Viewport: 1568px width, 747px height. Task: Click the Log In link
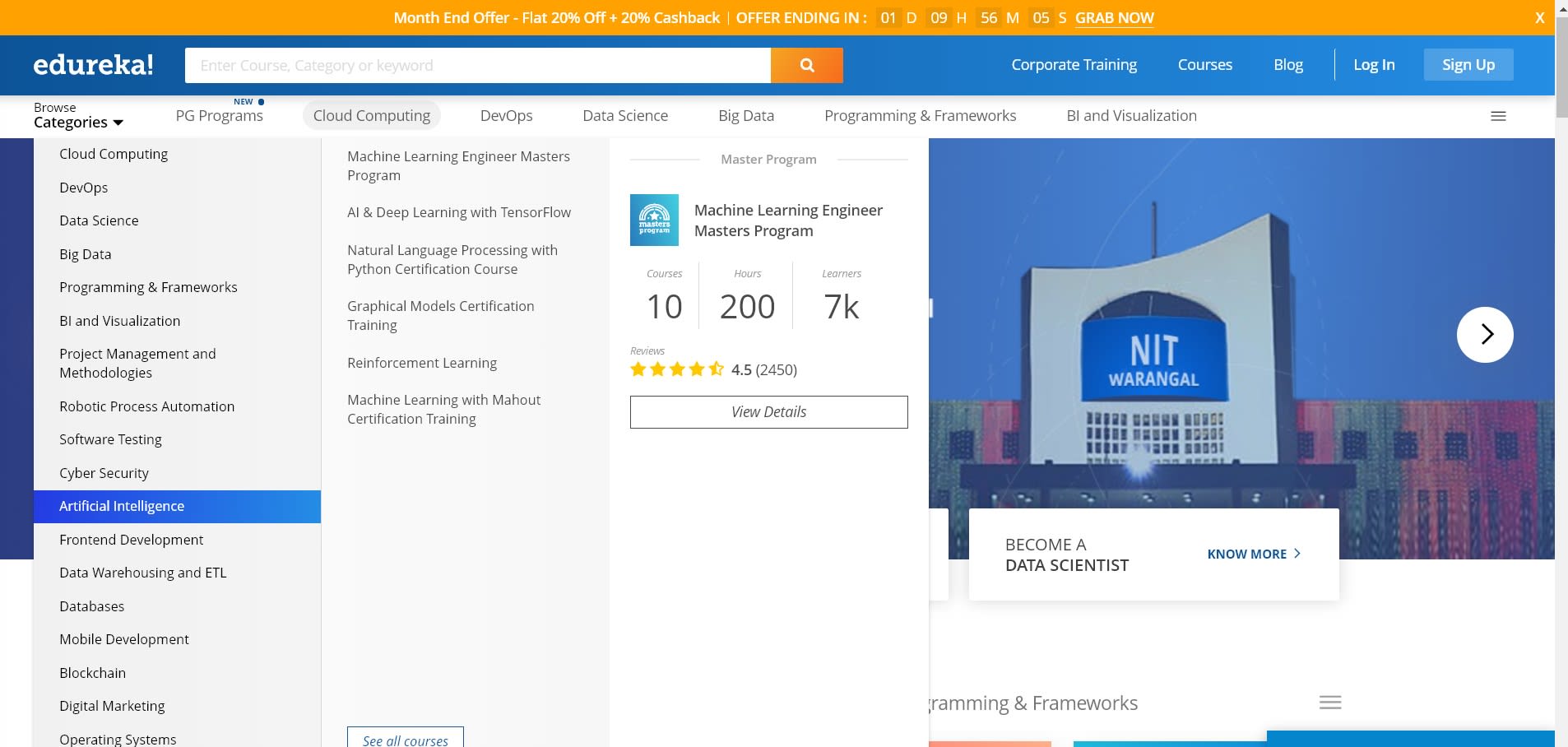click(x=1374, y=65)
